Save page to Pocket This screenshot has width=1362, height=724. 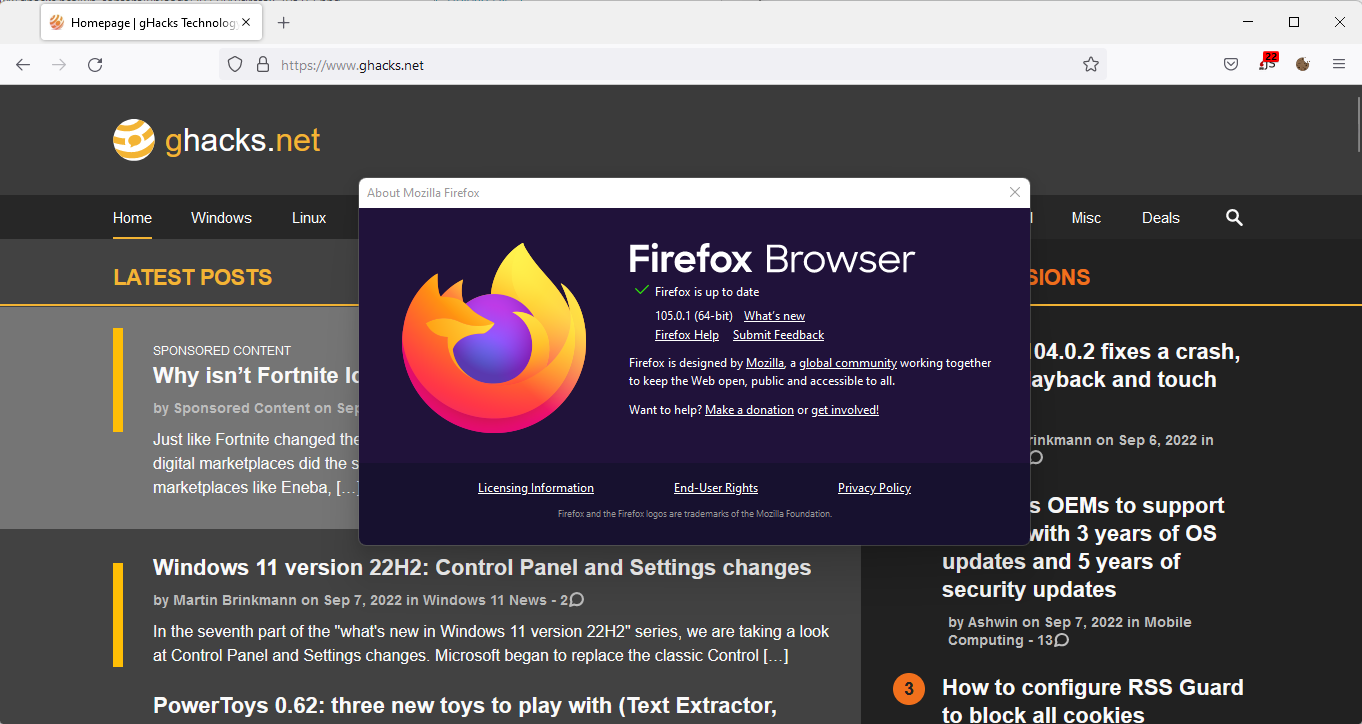pyautogui.click(x=1231, y=65)
